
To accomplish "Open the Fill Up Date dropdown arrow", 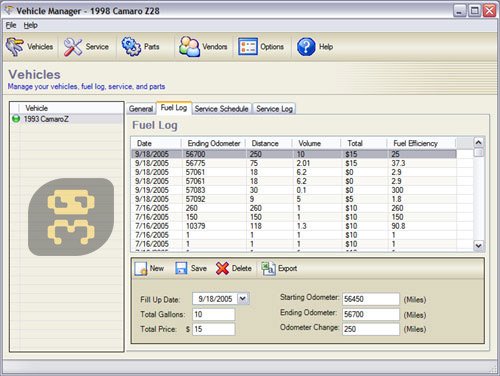I will [243, 298].
